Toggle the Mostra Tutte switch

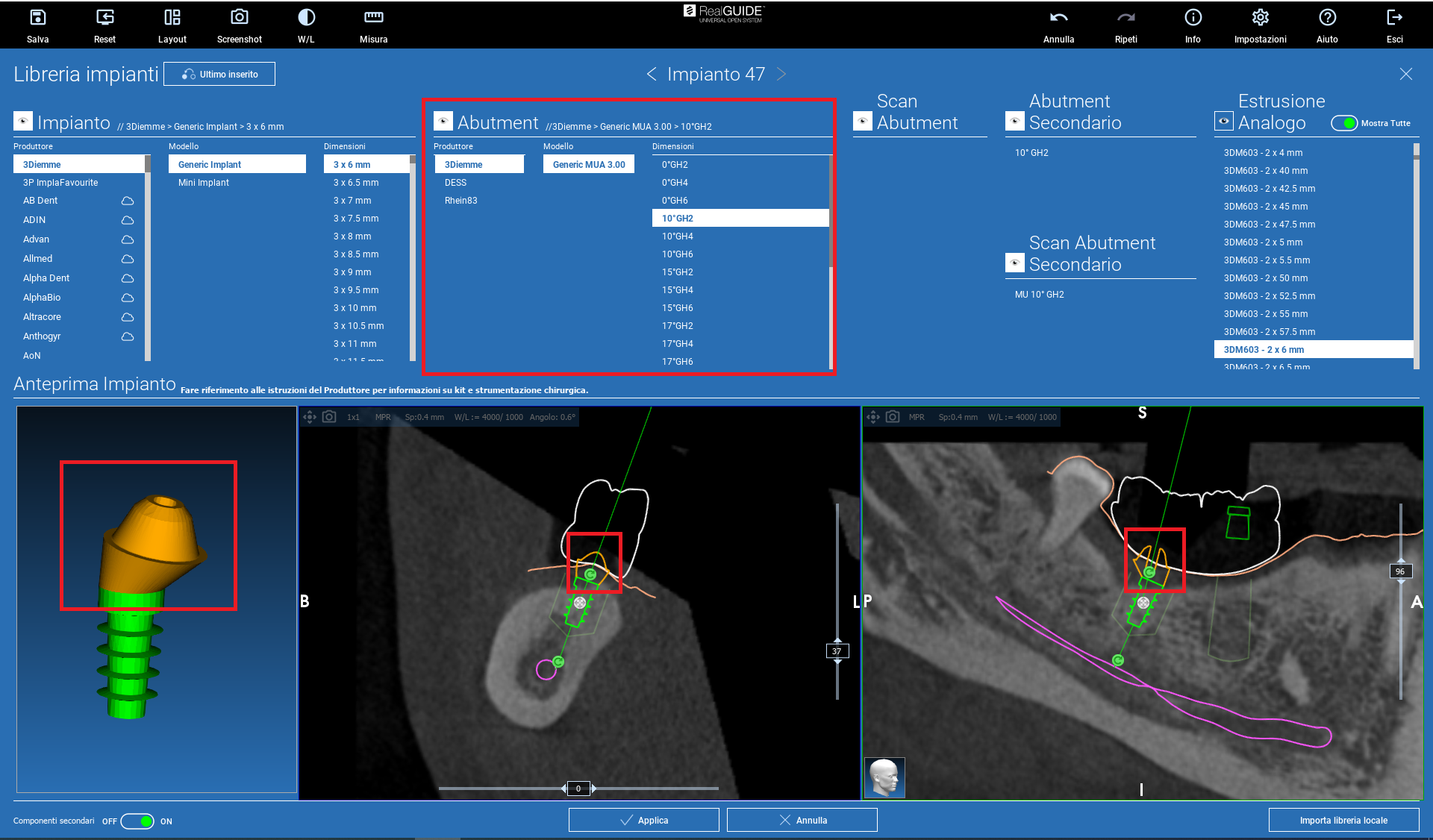(x=1344, y=123)
